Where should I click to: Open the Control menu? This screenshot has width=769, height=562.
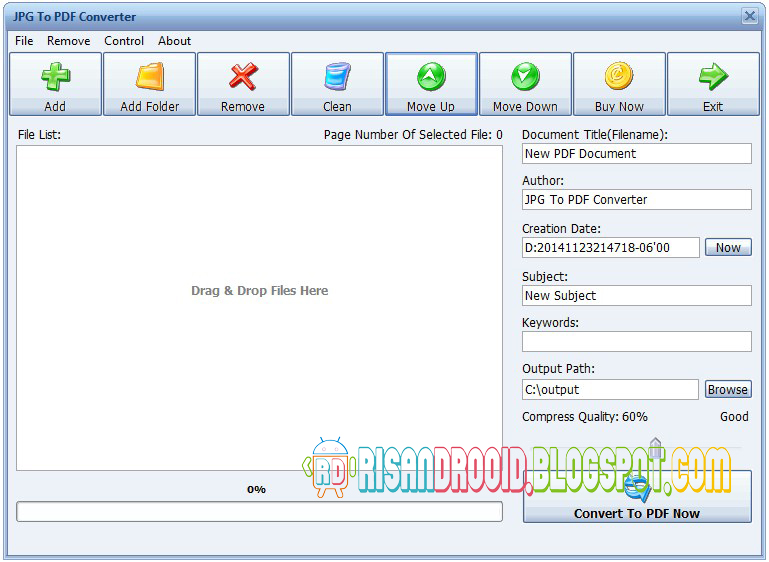pos(124,41)
